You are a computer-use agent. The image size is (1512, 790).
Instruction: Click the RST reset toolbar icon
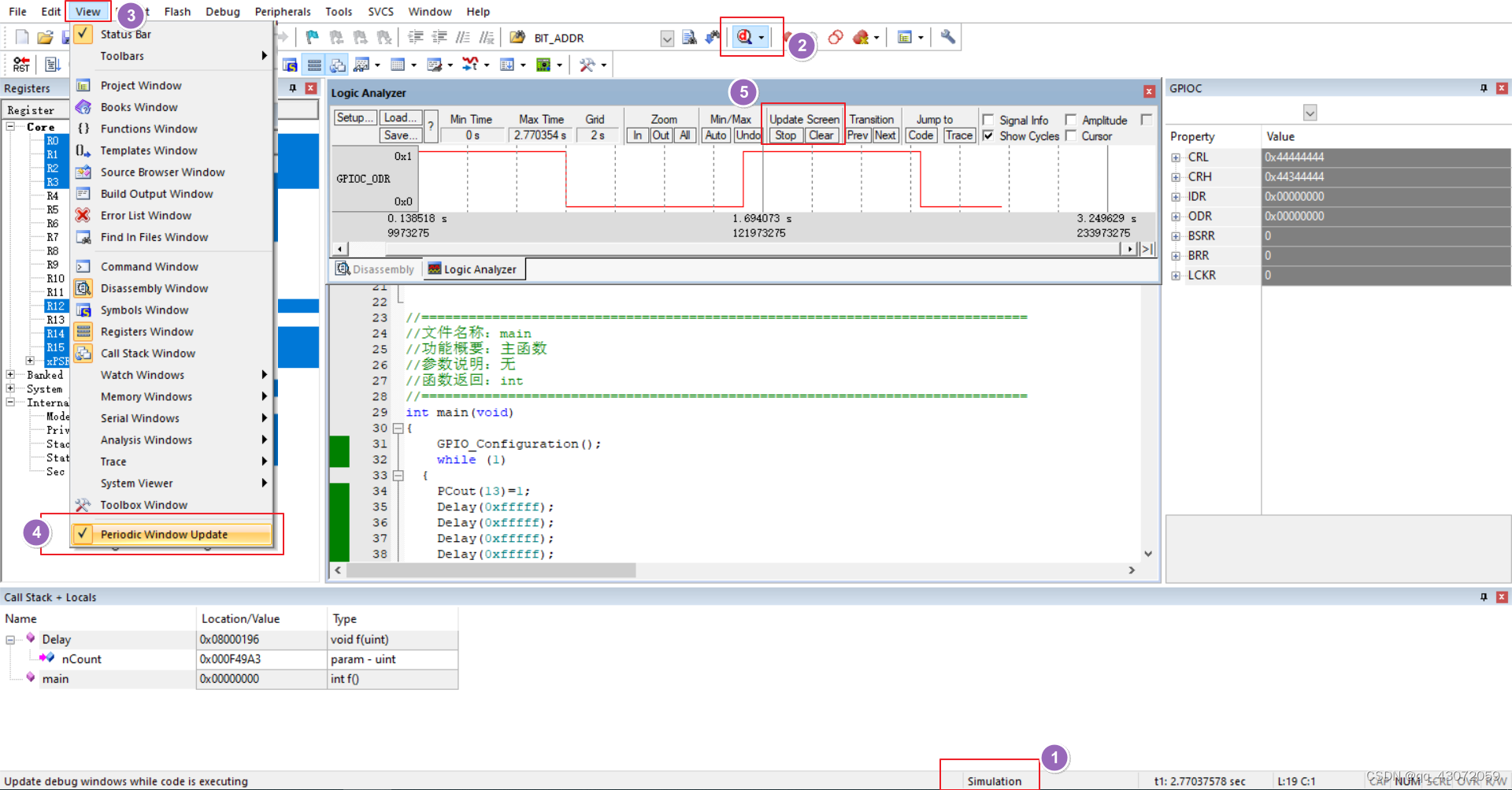[20, 64]
